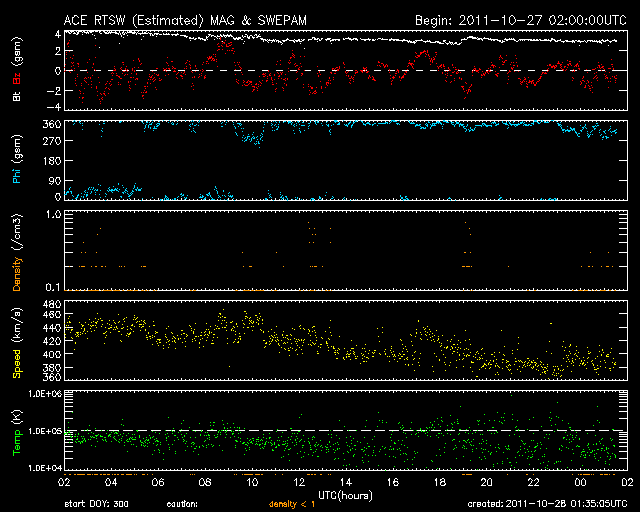The width and height of the screenshot is (640, 512).
Task: Click the Speed (km/s) axis label
Action: (16, 340)
